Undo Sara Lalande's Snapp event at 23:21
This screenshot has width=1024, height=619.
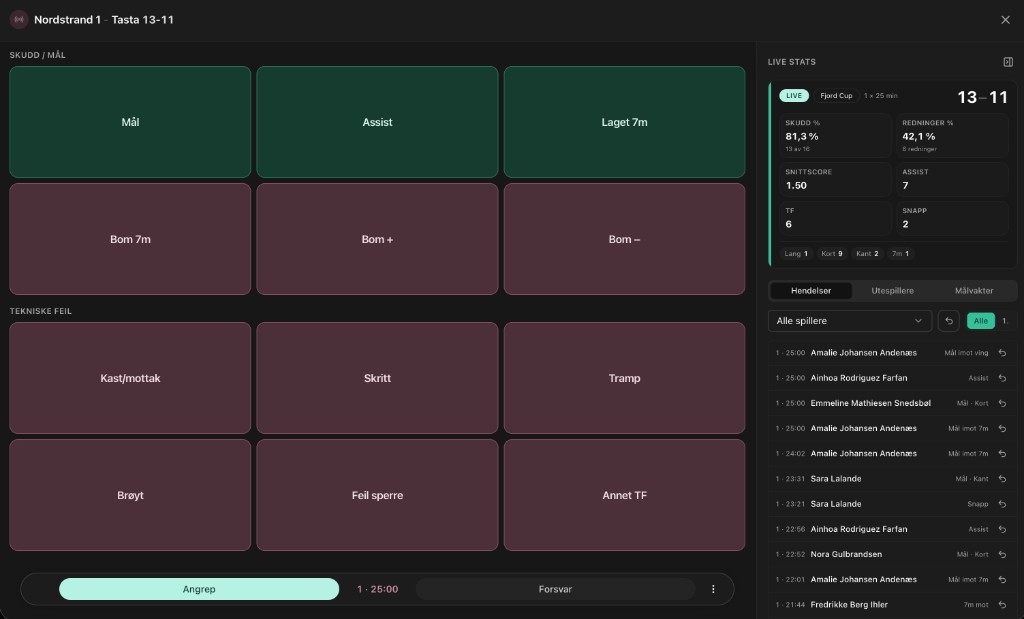[1002, 504]
